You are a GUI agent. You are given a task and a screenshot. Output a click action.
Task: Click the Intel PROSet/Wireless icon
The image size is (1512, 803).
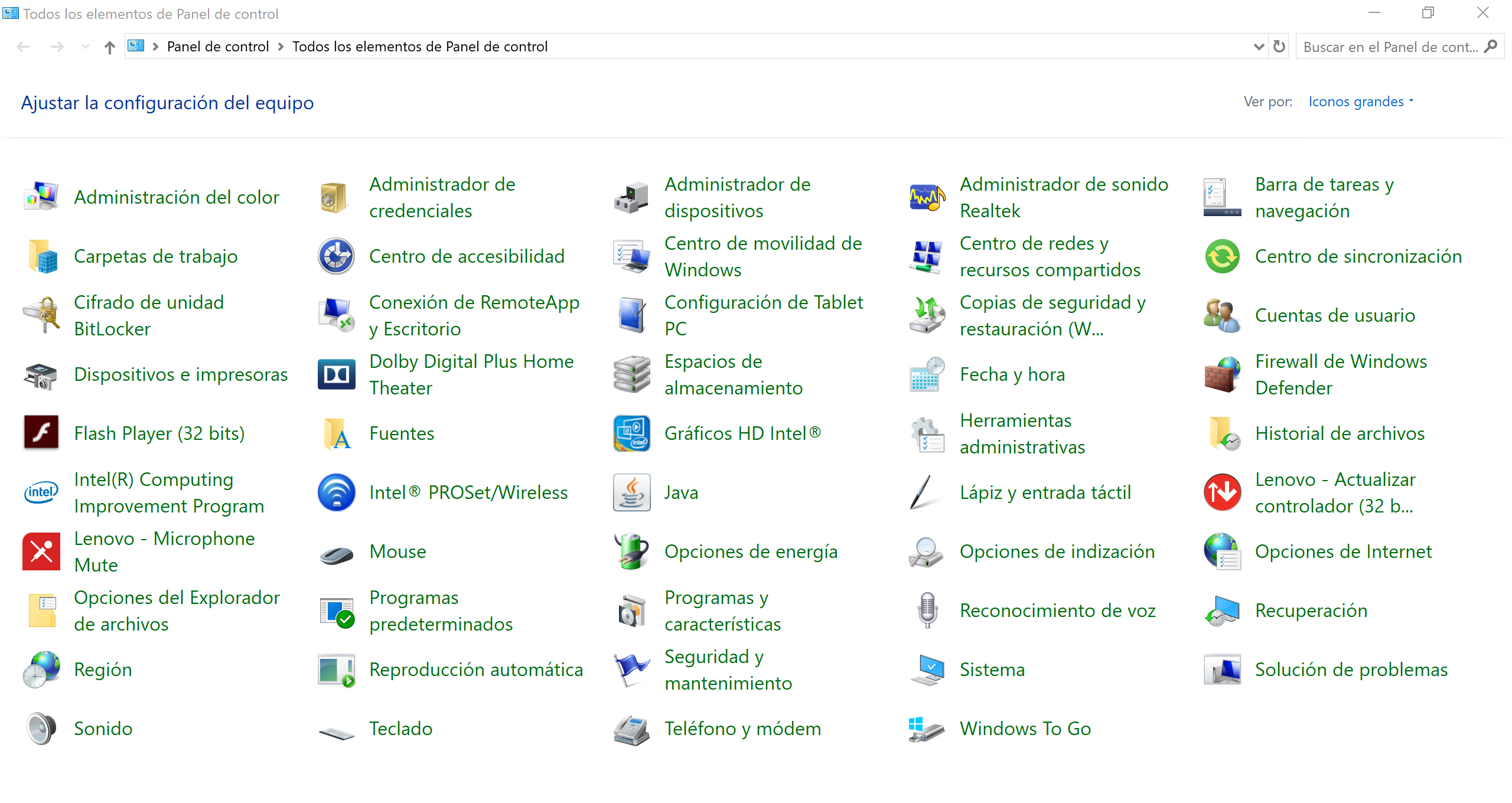tap(336, 492)
